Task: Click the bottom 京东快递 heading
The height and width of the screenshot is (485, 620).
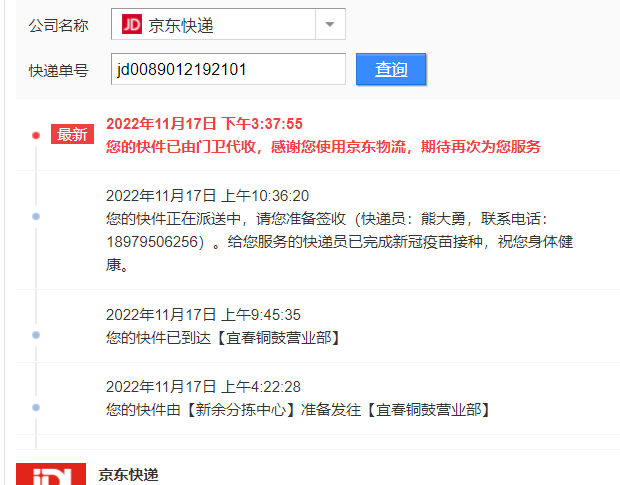Action: [x=129, y=475]
